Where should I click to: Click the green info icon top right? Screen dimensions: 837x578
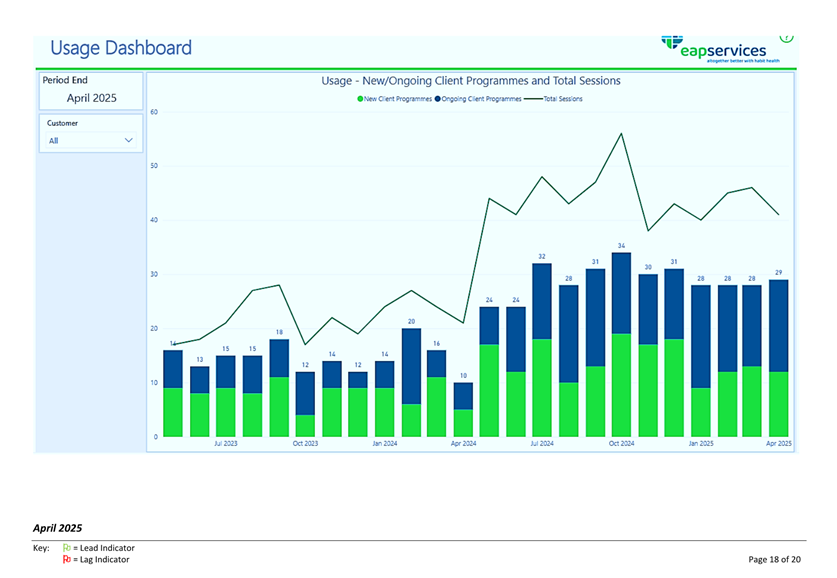(x=786, y=38)
